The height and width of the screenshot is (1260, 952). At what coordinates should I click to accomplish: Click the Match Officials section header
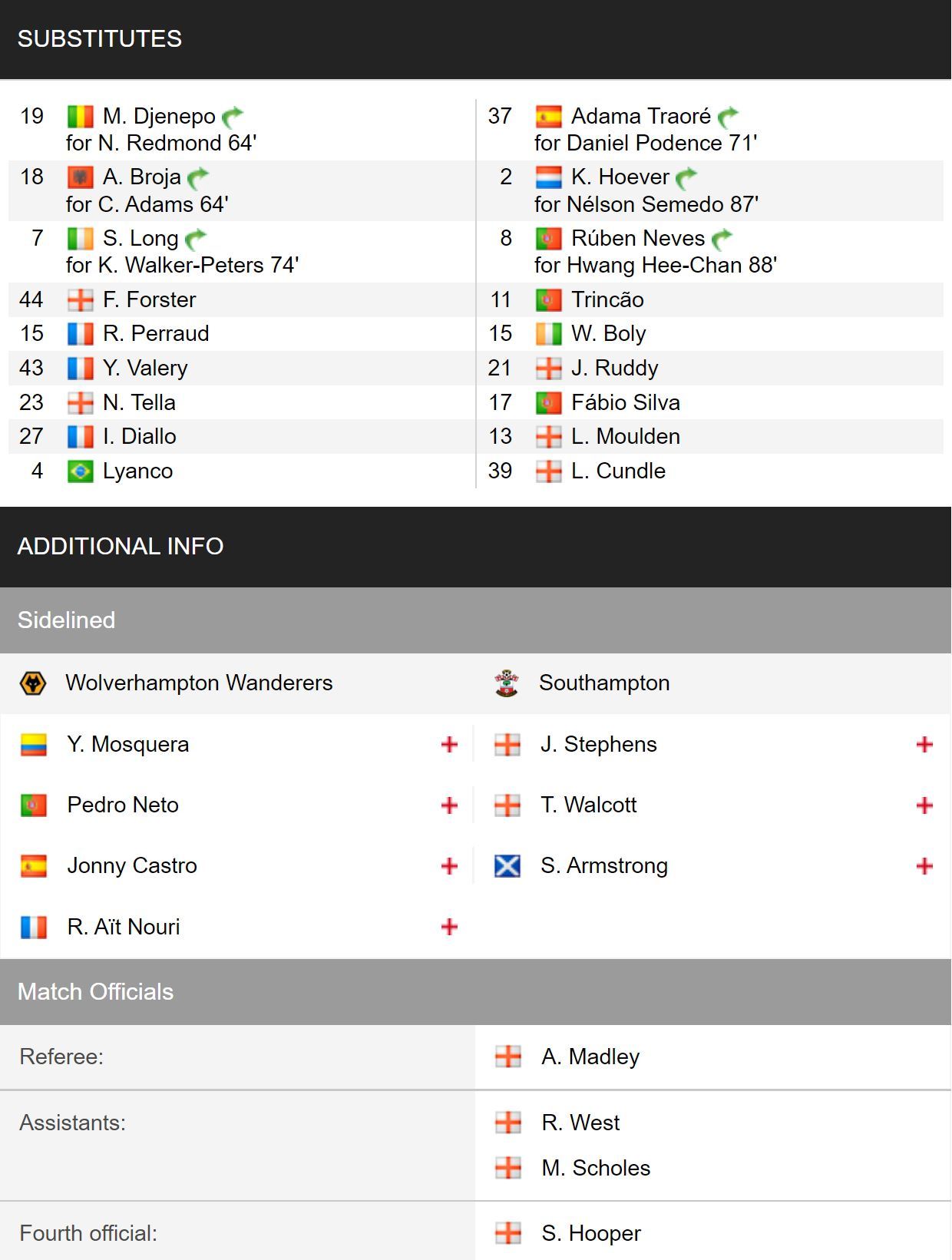pyautogui.click(x=476, y=992)
